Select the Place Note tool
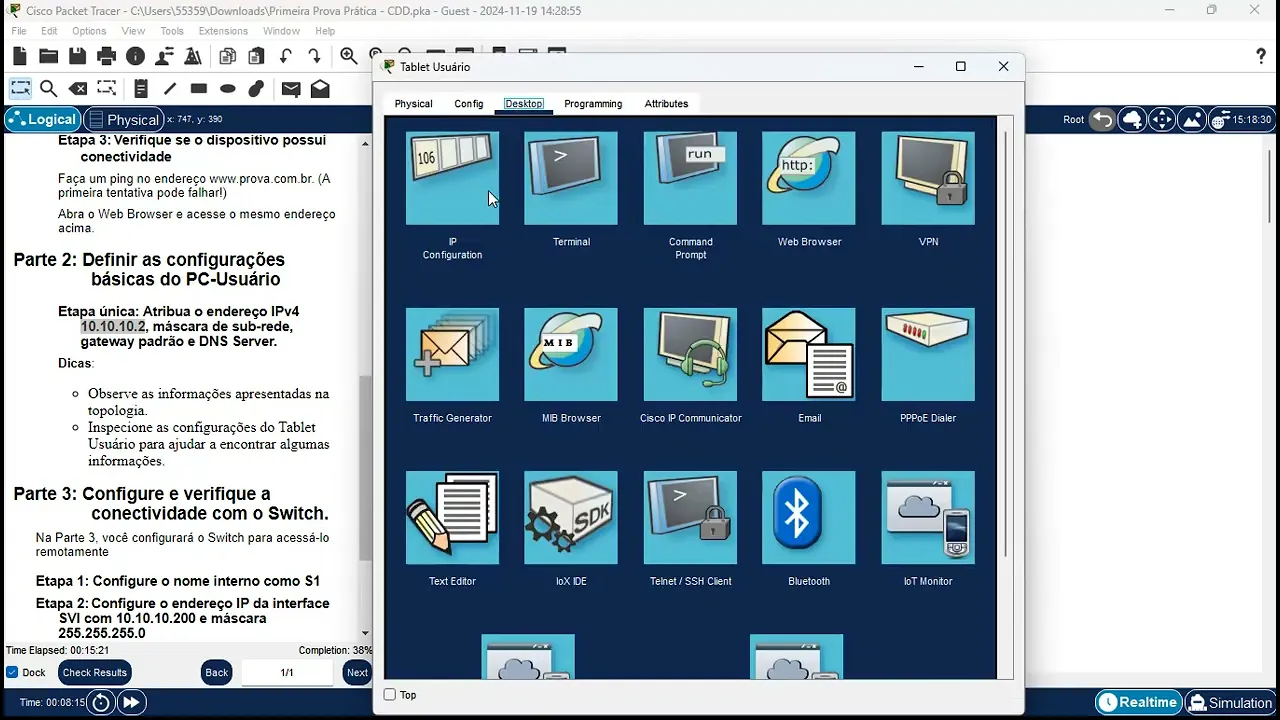 pos(141,89)
